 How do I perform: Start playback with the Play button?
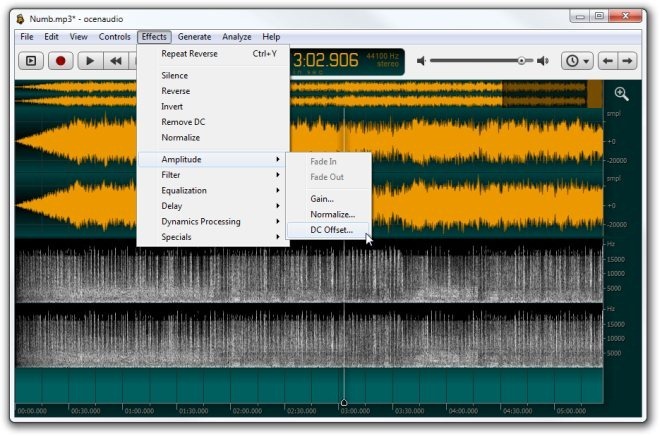tap(89, 61)
